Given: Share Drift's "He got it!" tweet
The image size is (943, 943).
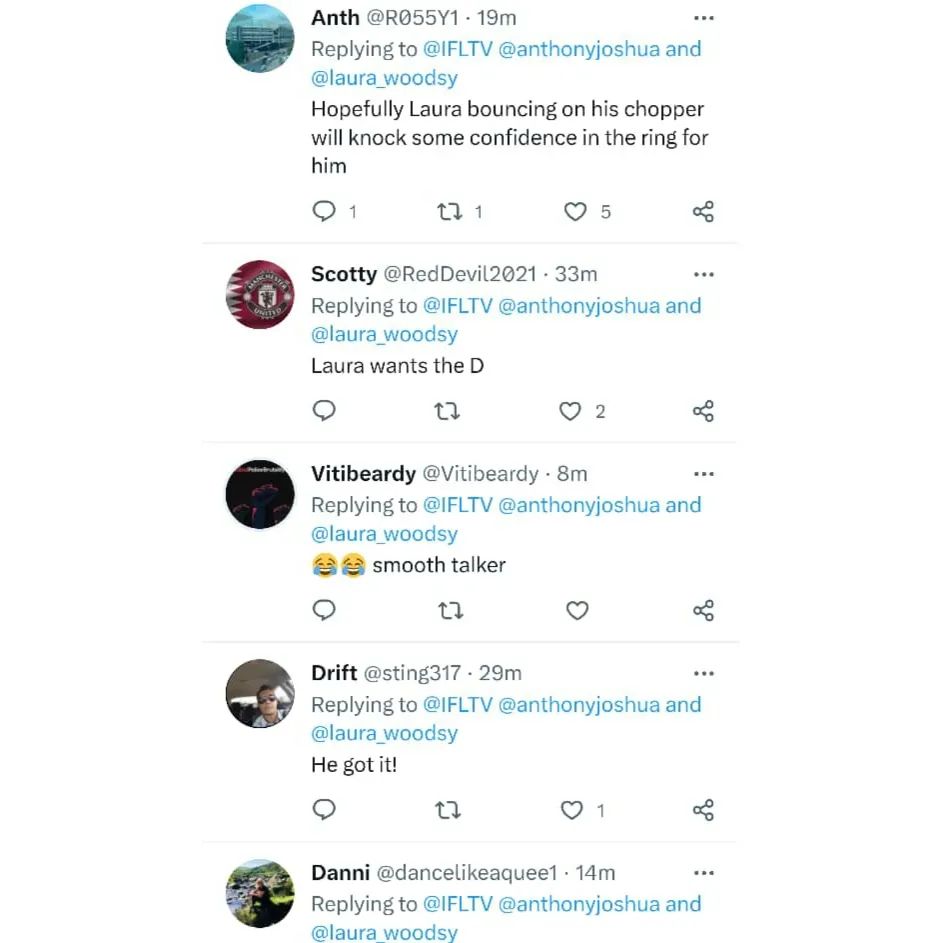Looking at the screenshot, I should (x=703, y=810).
